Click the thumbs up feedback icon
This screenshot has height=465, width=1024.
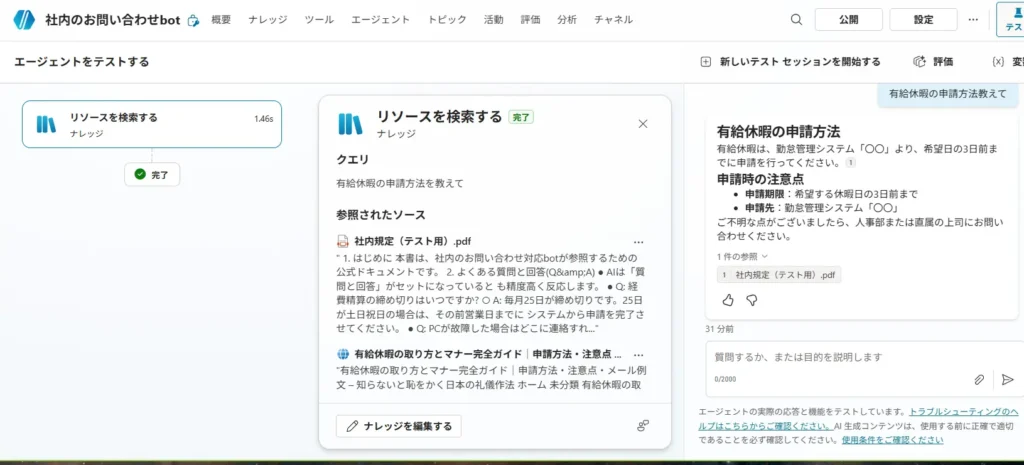pos(727,299)
